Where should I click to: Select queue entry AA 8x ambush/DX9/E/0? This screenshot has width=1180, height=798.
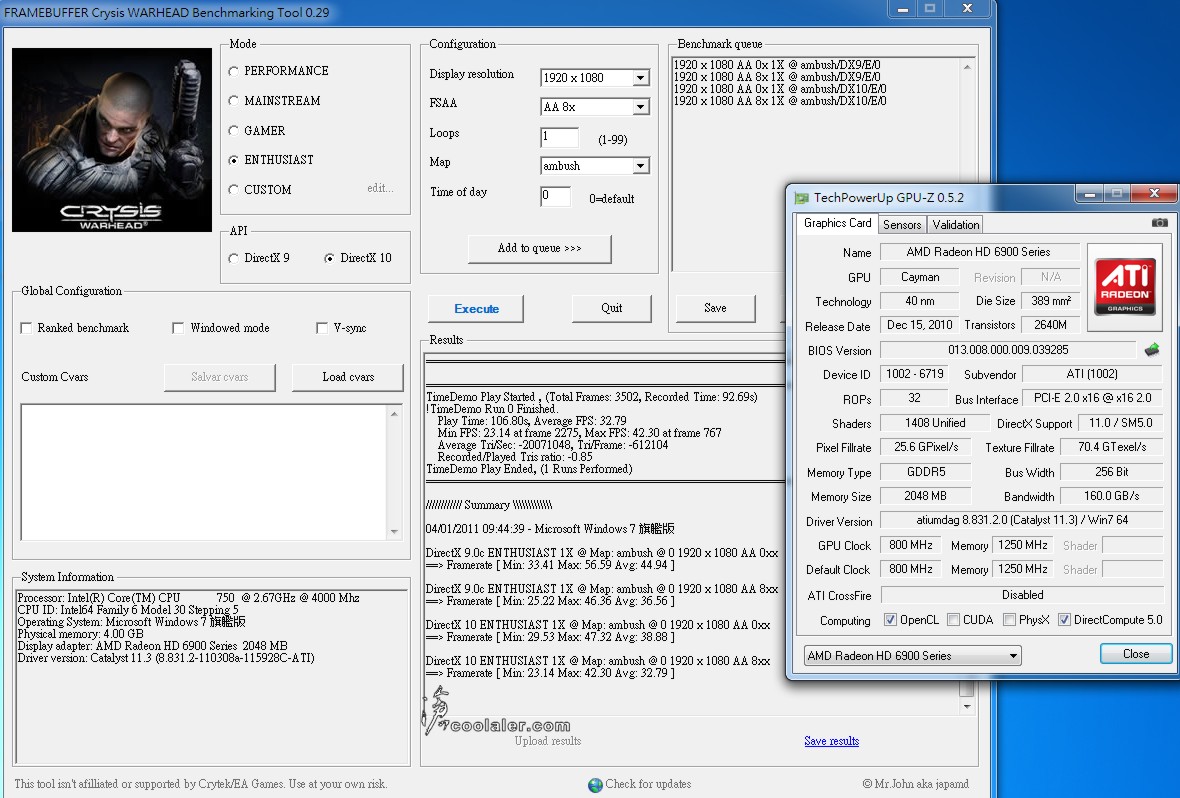pos(777,77)
